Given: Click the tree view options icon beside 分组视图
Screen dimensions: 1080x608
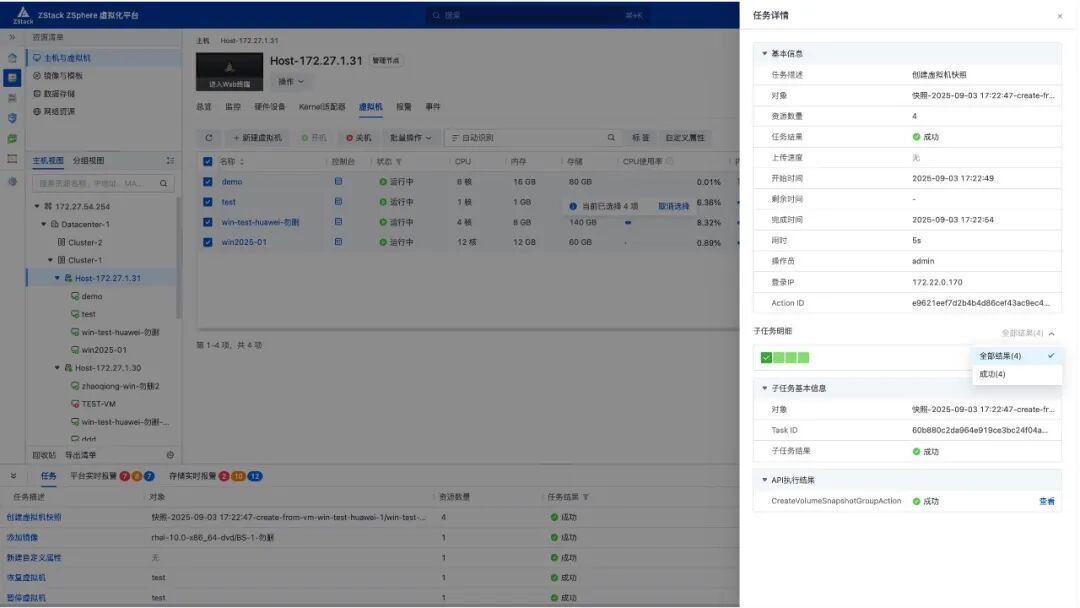Looking at the screenshot, I should 170,160.
